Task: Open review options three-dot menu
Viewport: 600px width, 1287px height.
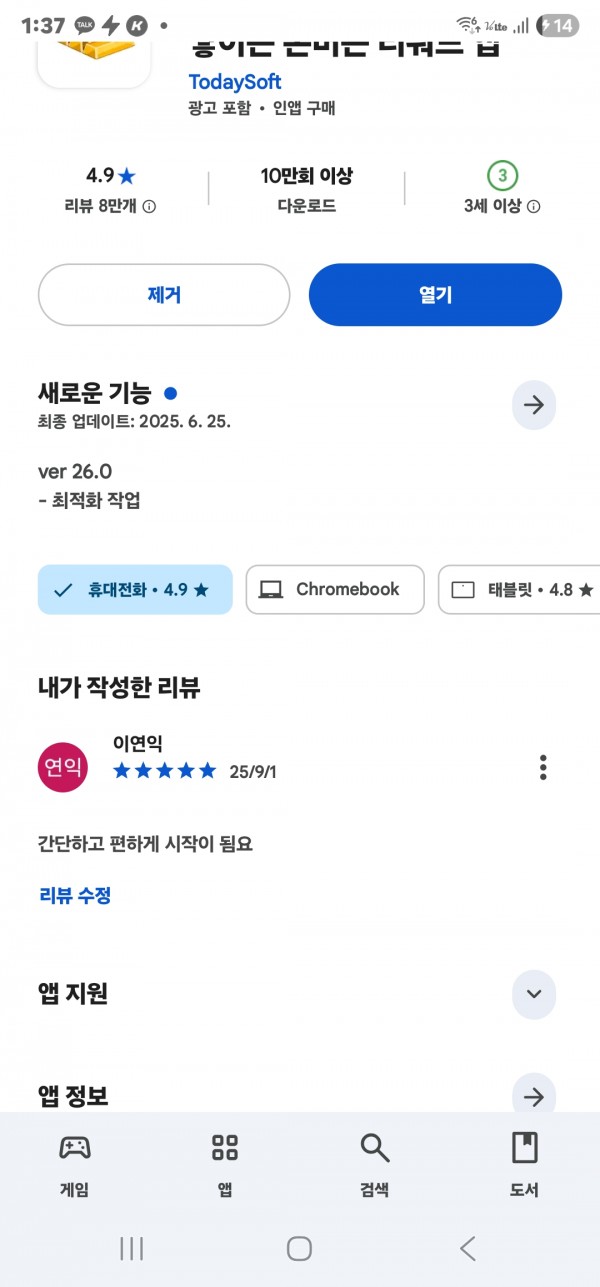Action: 543,767
